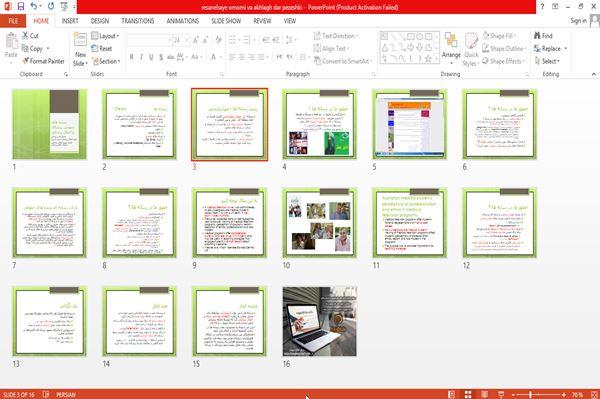Viewport: 600px width, 399px height.
Task: Expand the Layout dropdown
Action: point(105,36)
